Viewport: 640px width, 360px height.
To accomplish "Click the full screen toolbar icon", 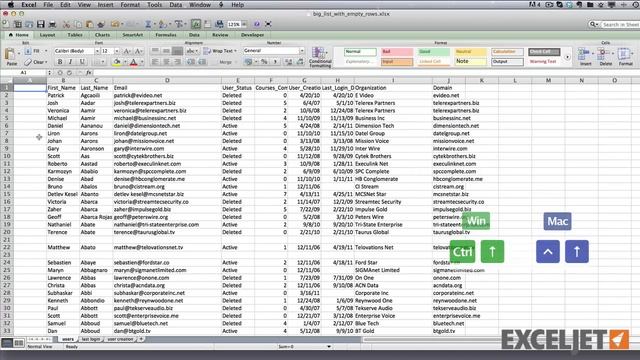I will (268, 24).
